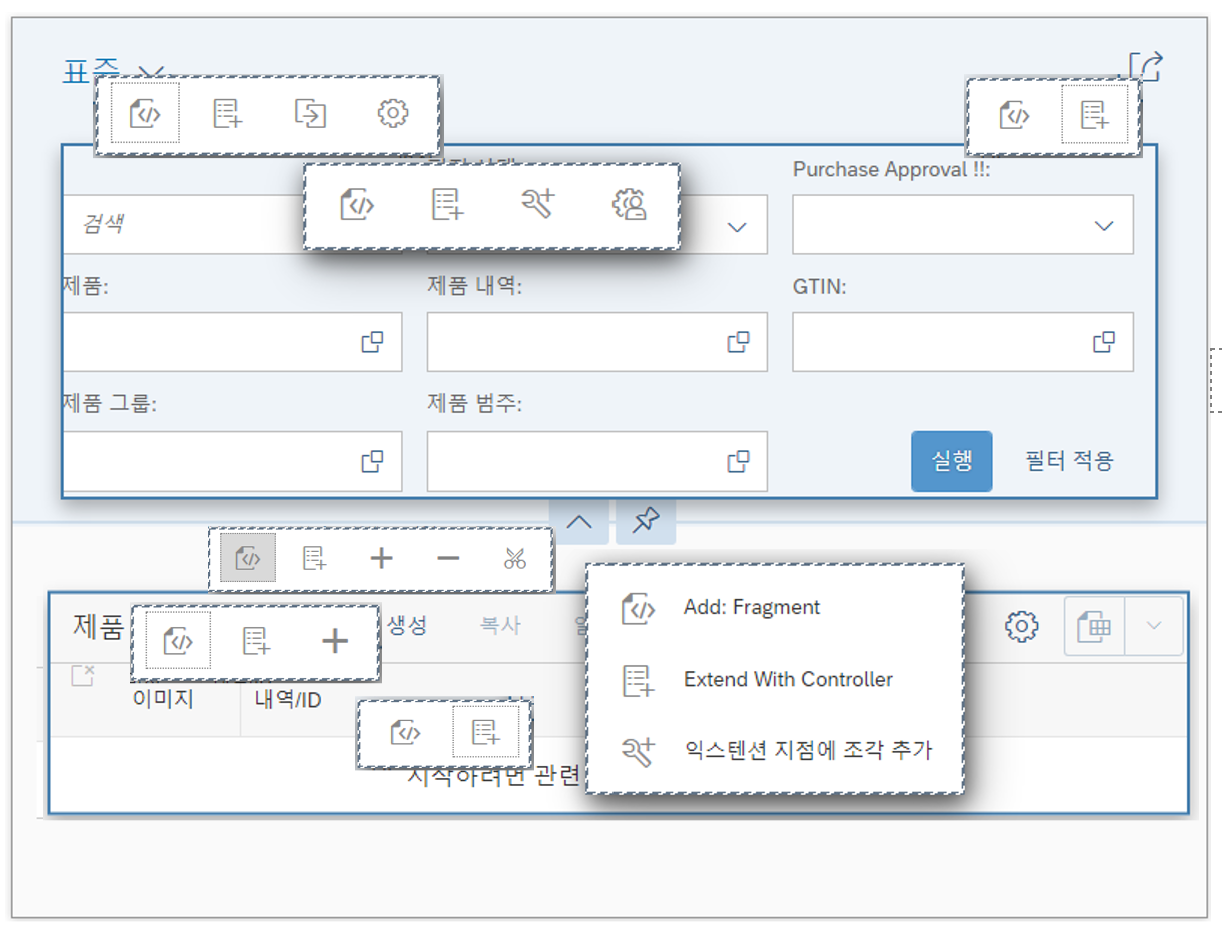Select the embed content arrow icon in the top toolbar

pos(310,113)
